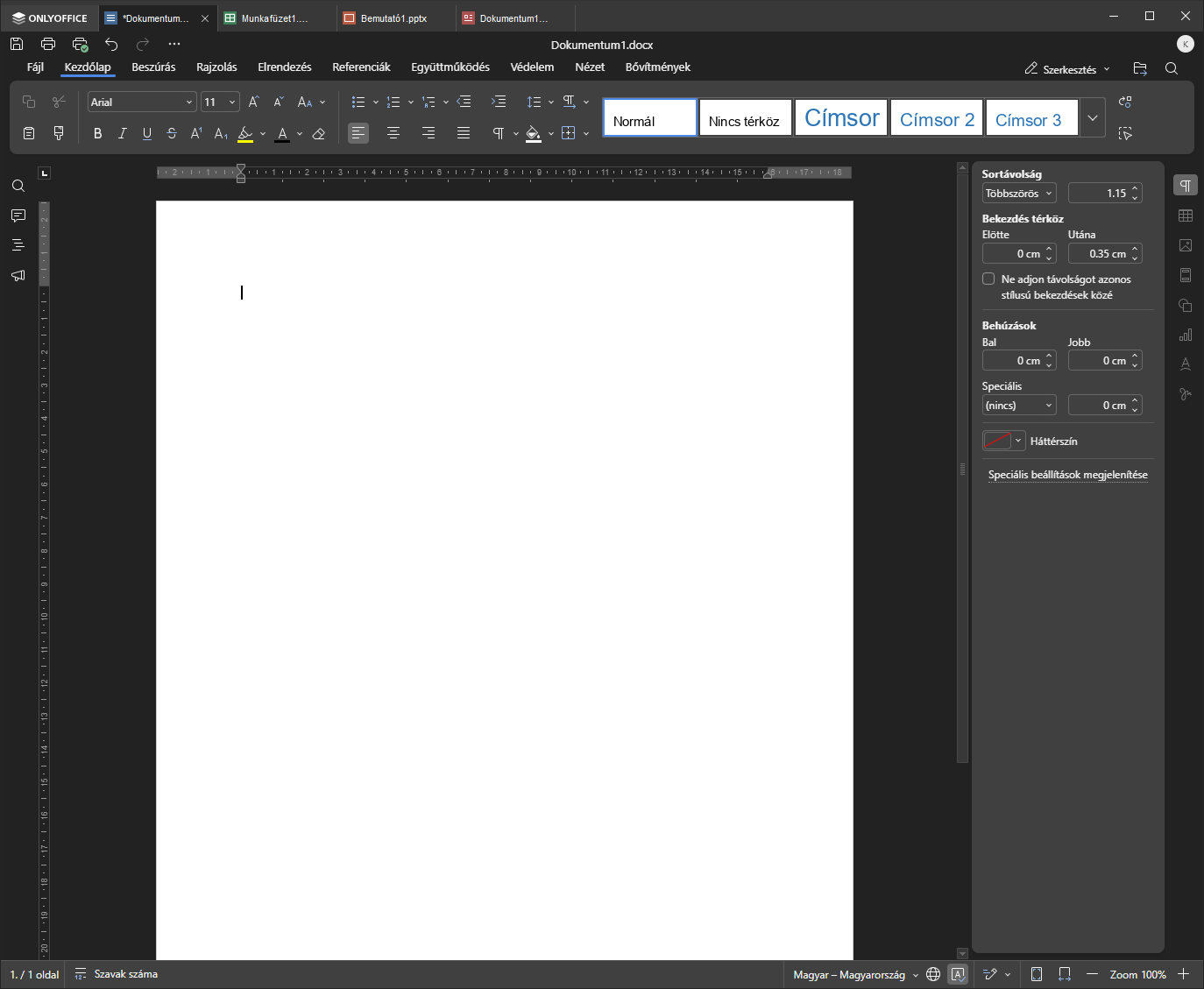
Task: Click the Quick print icon
Action: pyautogui.click(x=80, y=44)
